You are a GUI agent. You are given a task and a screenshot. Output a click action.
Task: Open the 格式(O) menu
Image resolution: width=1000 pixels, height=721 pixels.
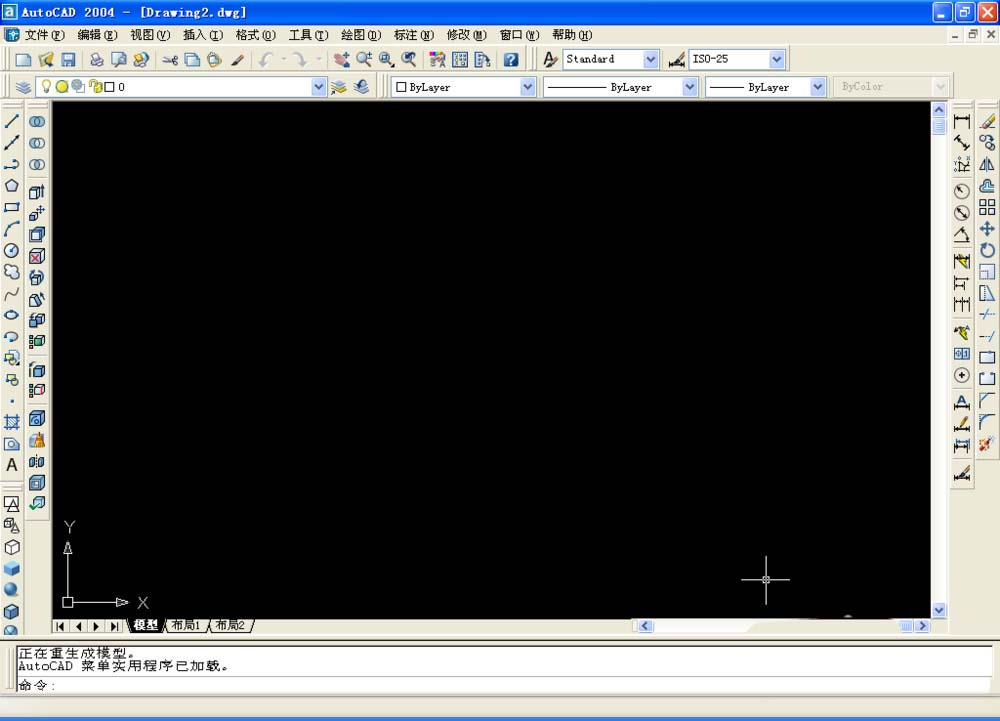(255, 35)
